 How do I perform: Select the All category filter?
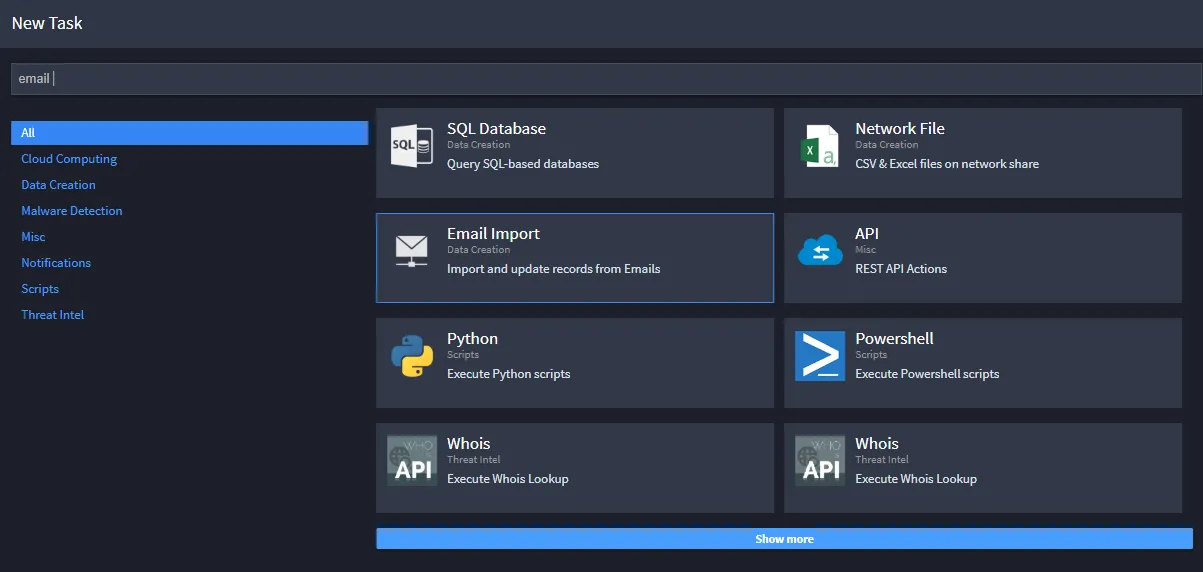pyautogui.click(x=189, y=133)
